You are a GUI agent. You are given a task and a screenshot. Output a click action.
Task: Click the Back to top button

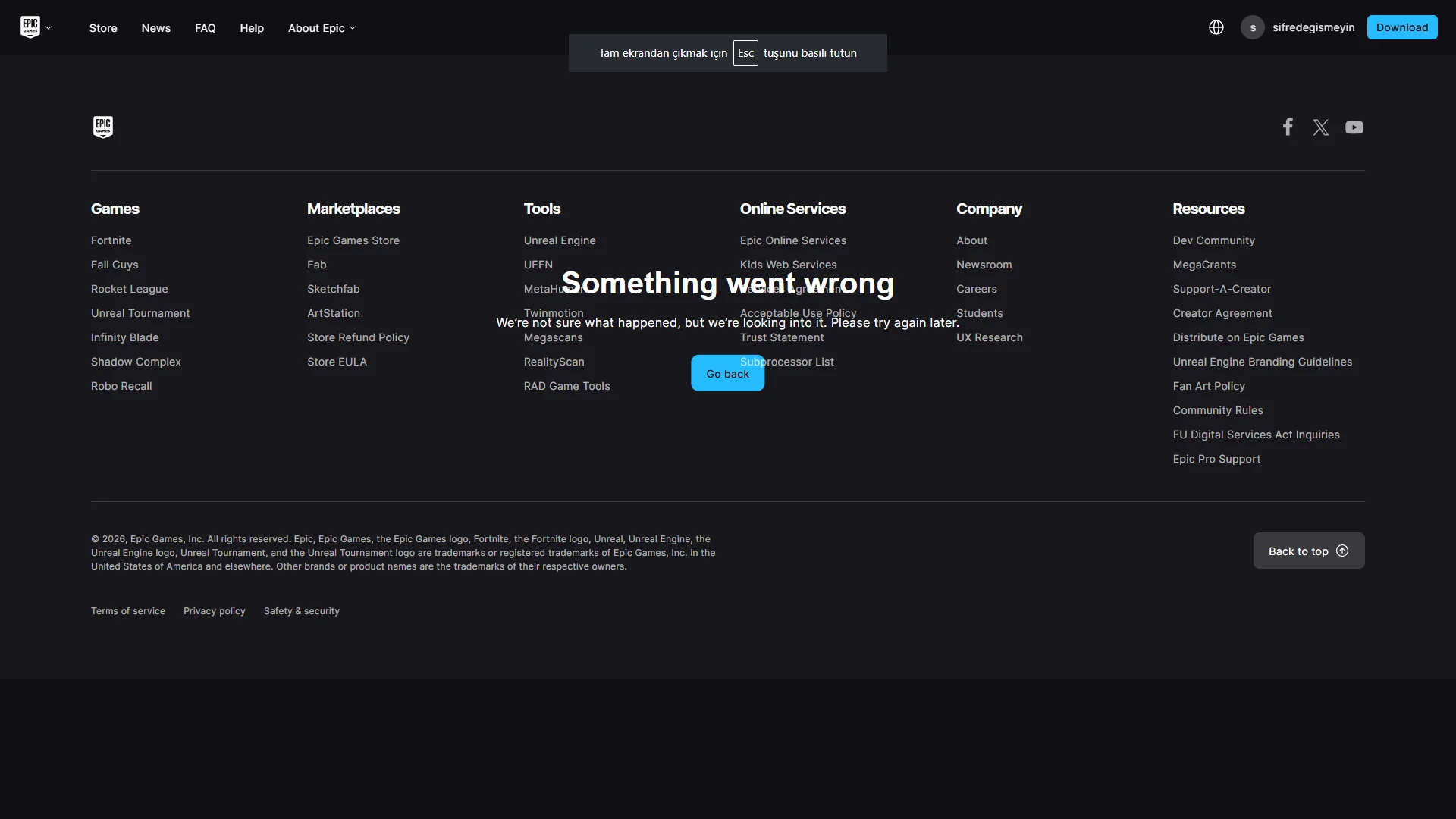1308,551
